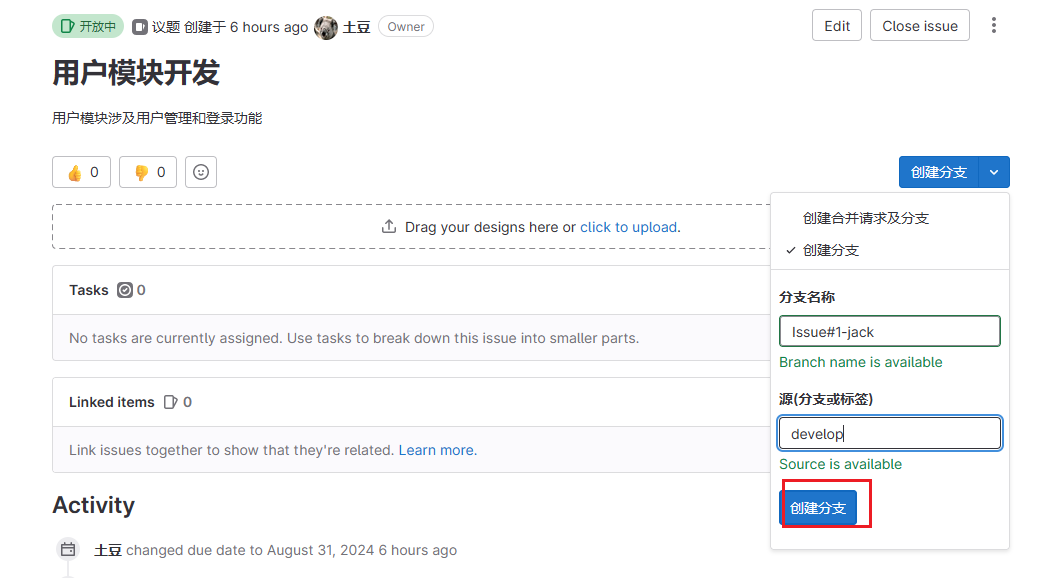Click the source field containing develop
Screen dimensions: 1057x578
(x=890, y=433)
